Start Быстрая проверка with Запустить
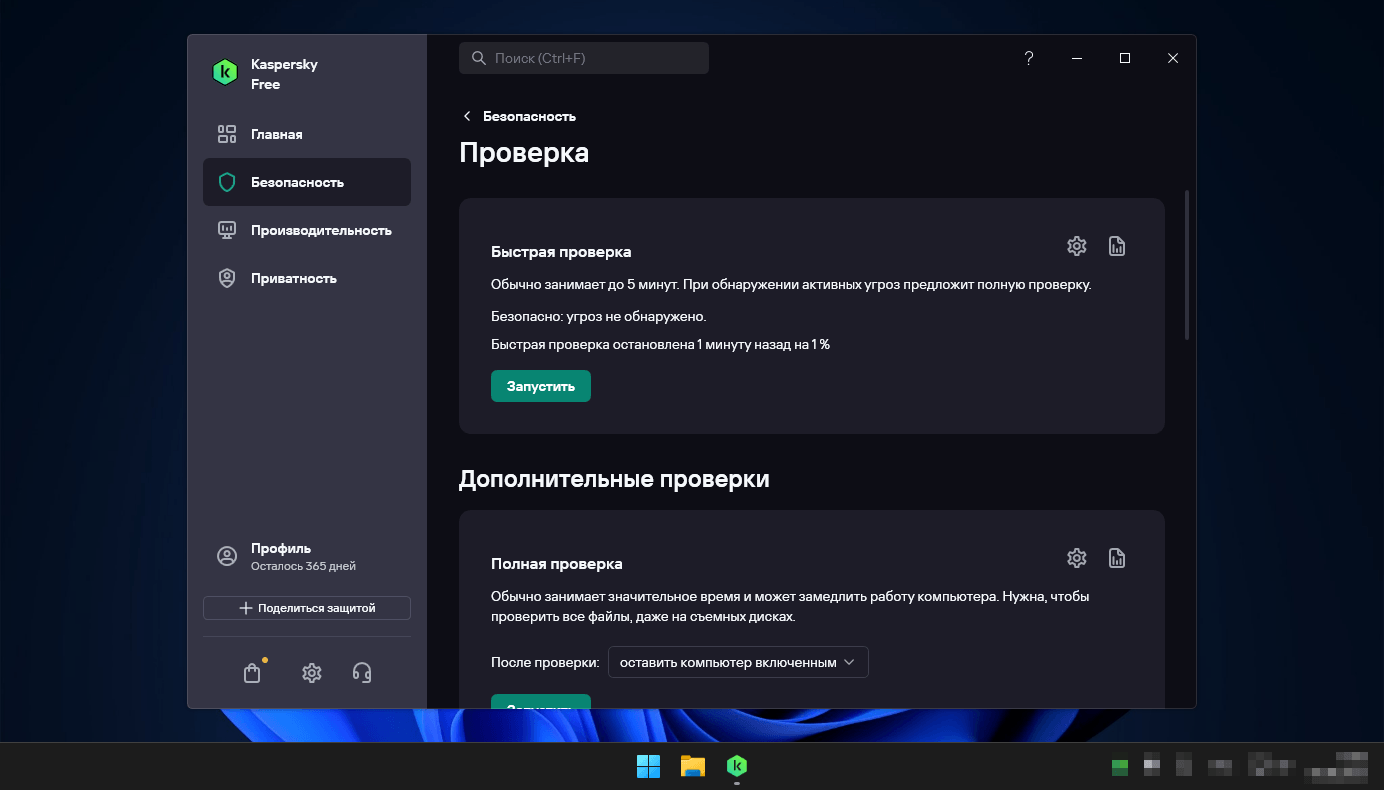 click(x=541, y=386)
